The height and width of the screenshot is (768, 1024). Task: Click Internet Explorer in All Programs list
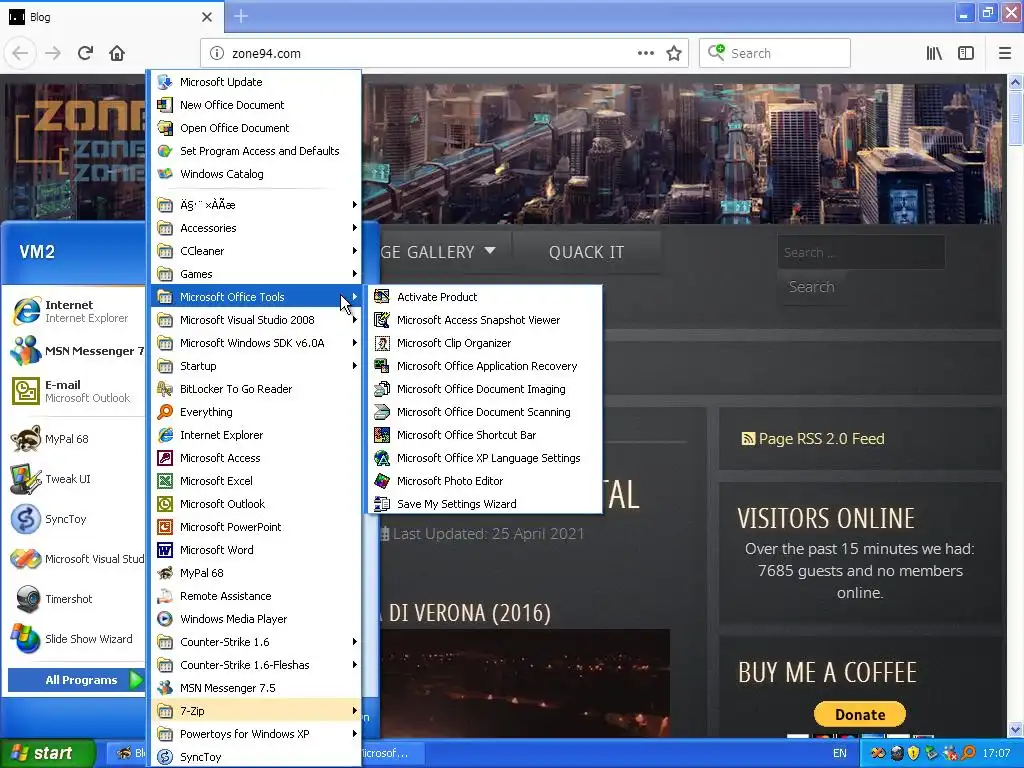(256, 435)
